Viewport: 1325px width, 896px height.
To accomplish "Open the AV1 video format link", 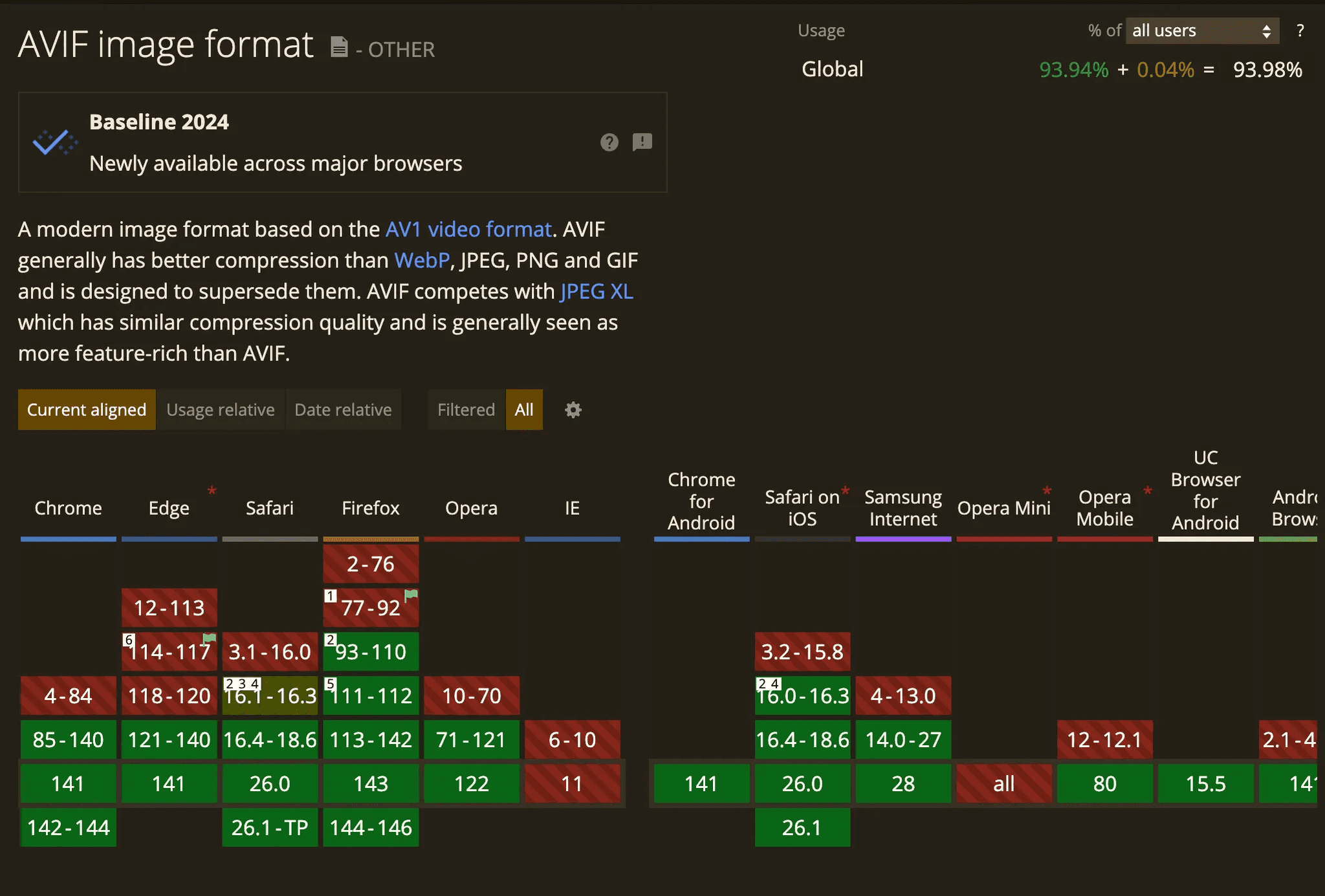I will click(x=468, y=230).
